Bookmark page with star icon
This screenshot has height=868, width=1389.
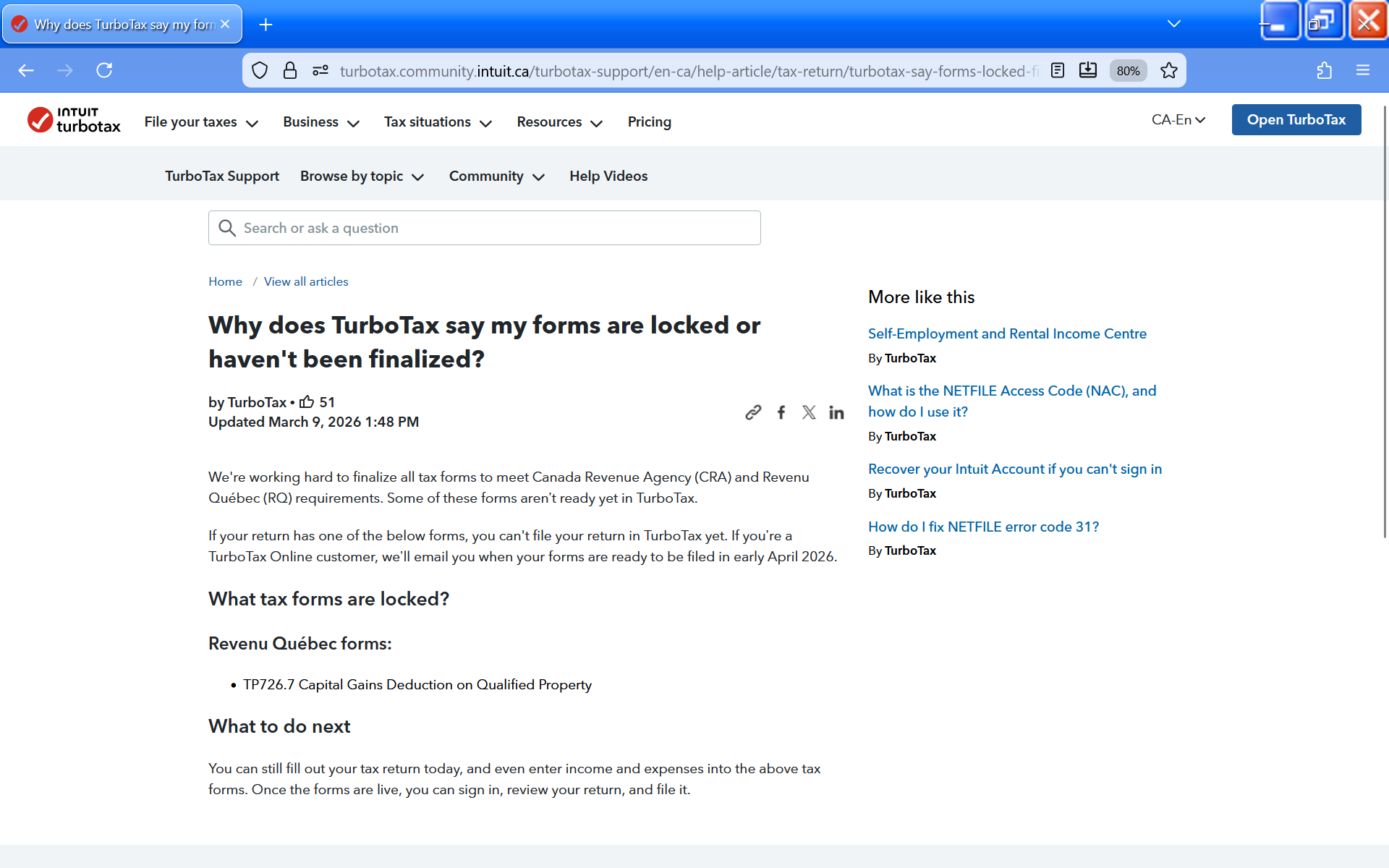(x=1168, y=70)
